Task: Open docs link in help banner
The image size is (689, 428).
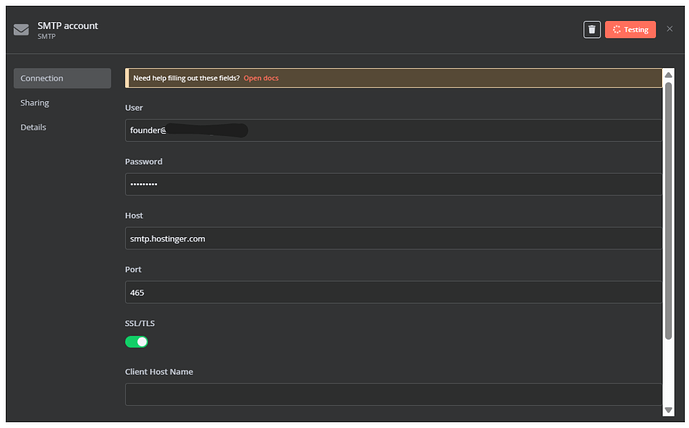Action: (x=261, y=78)
